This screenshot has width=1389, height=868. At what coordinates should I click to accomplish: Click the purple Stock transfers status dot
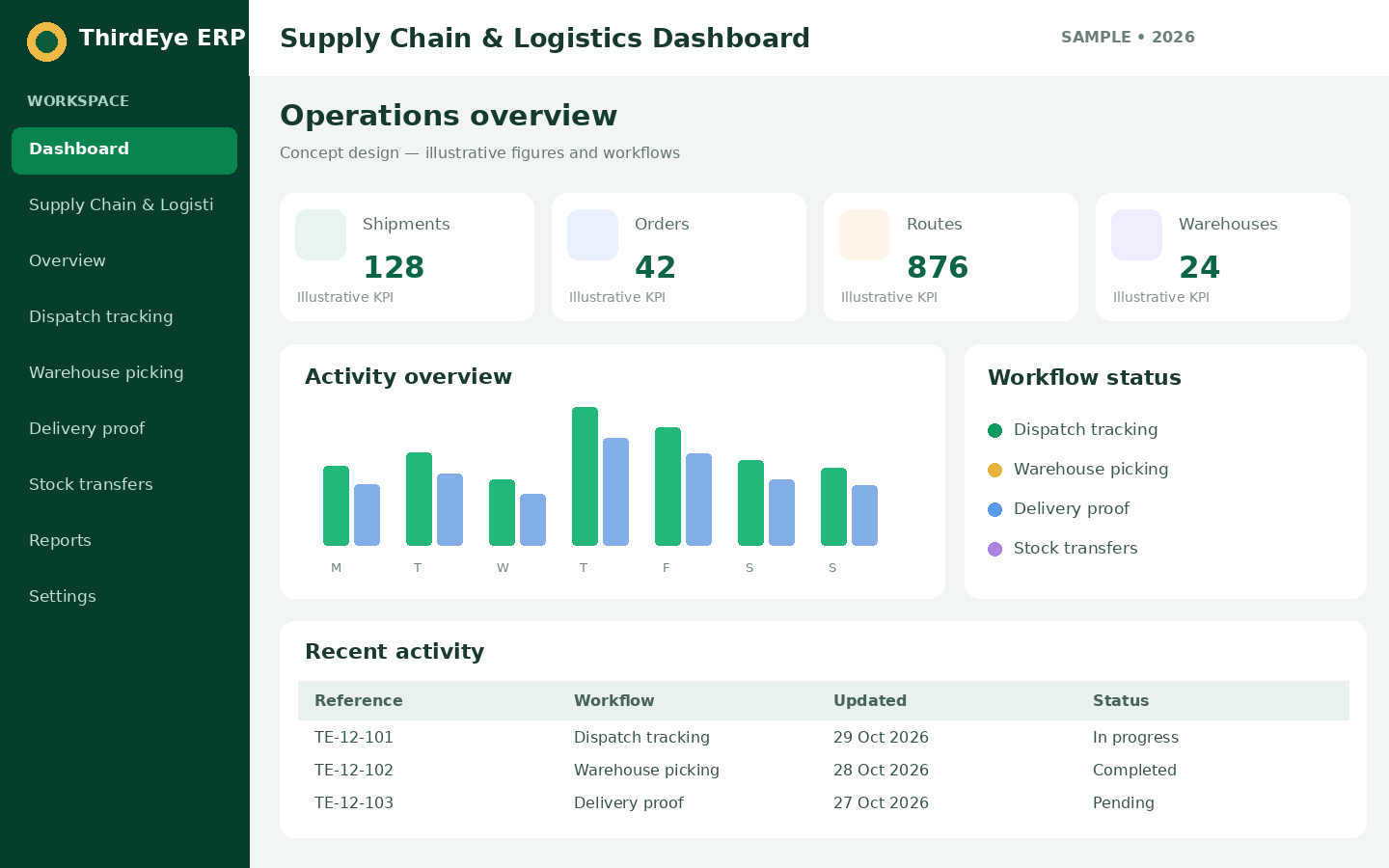coord(994,549)
